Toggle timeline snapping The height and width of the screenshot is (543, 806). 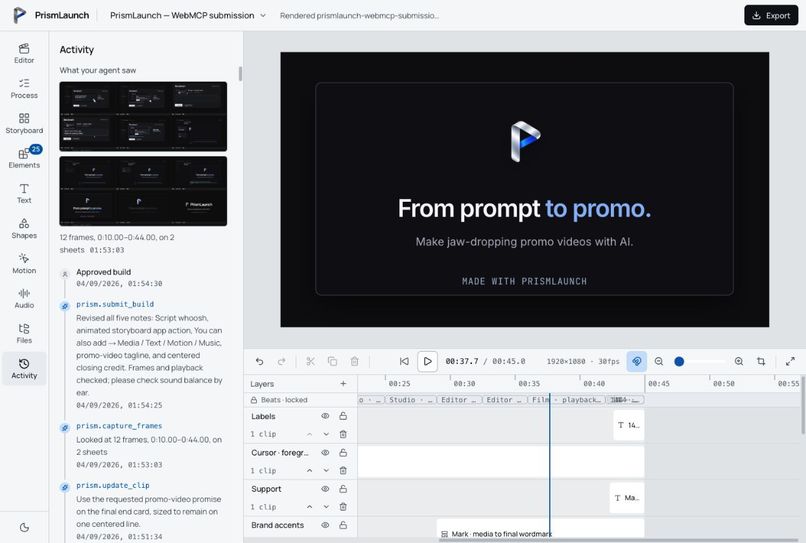click(636, 361)
